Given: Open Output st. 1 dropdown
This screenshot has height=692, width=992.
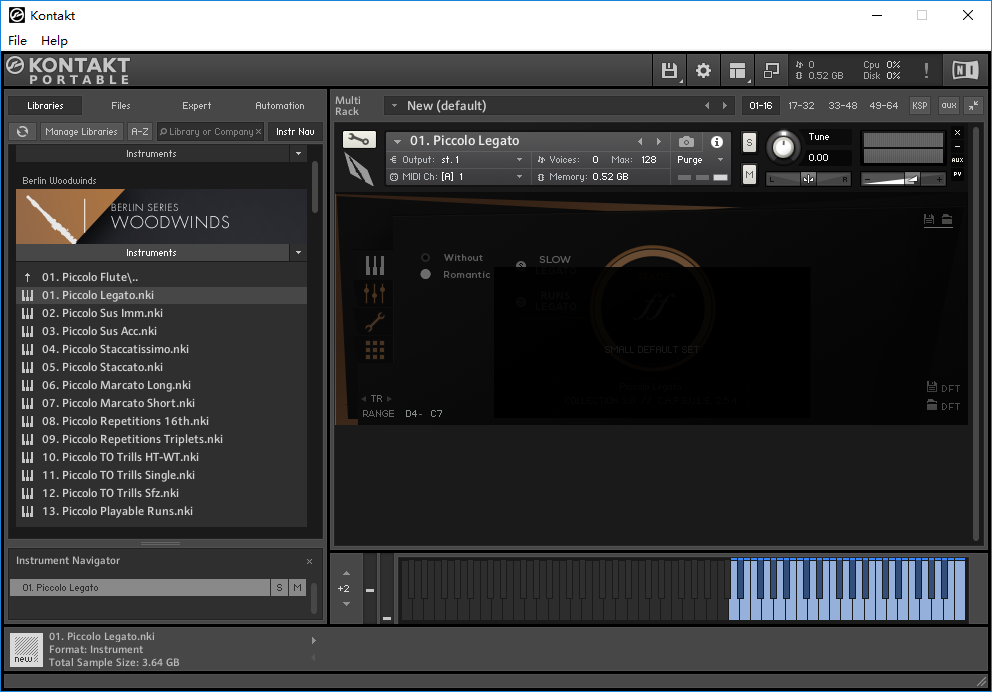Looking at the screenshot, I should pyautogui.click(x=519, y=159).
